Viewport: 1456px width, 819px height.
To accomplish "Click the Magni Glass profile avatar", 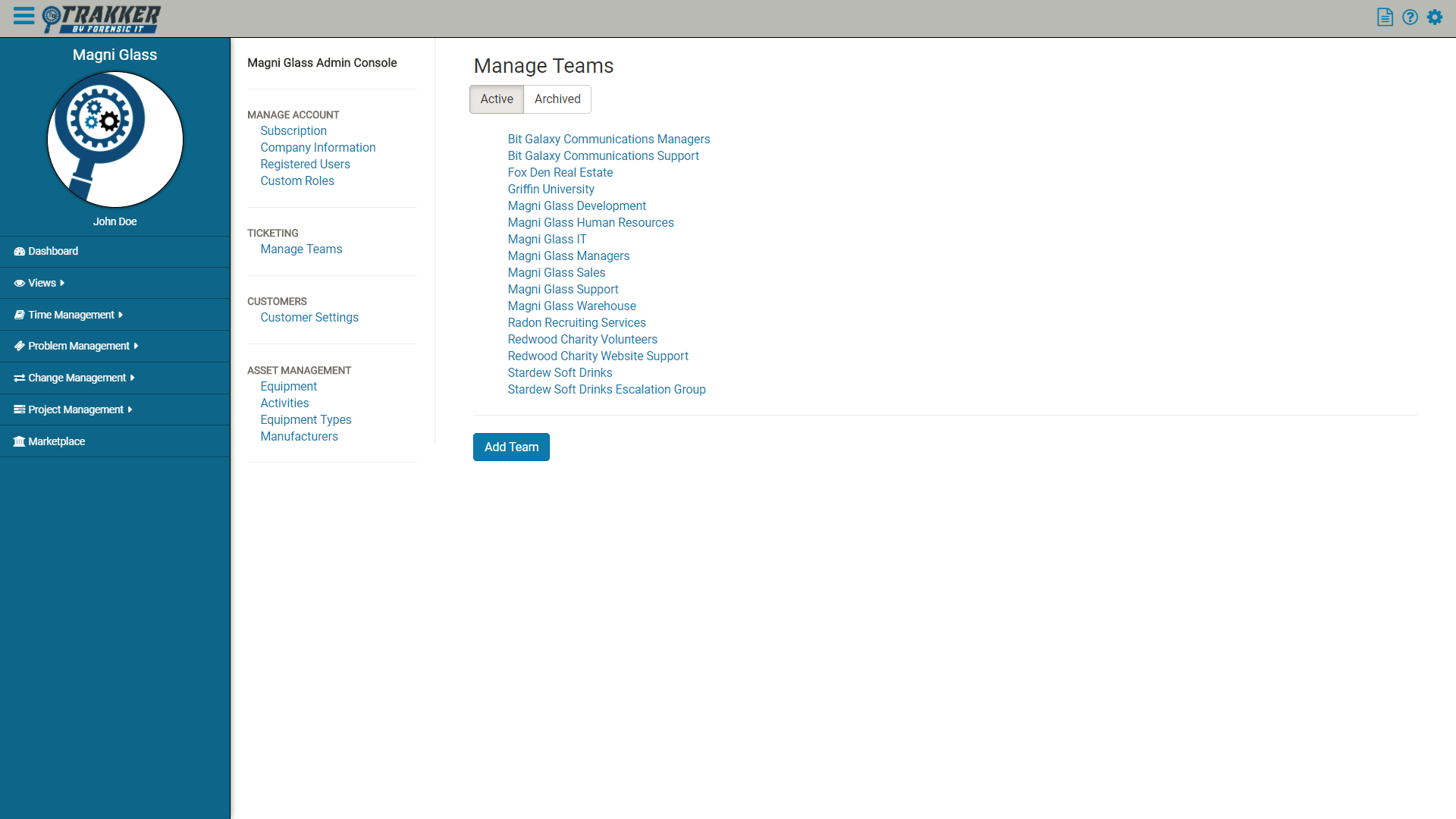I will coord(115,140).
